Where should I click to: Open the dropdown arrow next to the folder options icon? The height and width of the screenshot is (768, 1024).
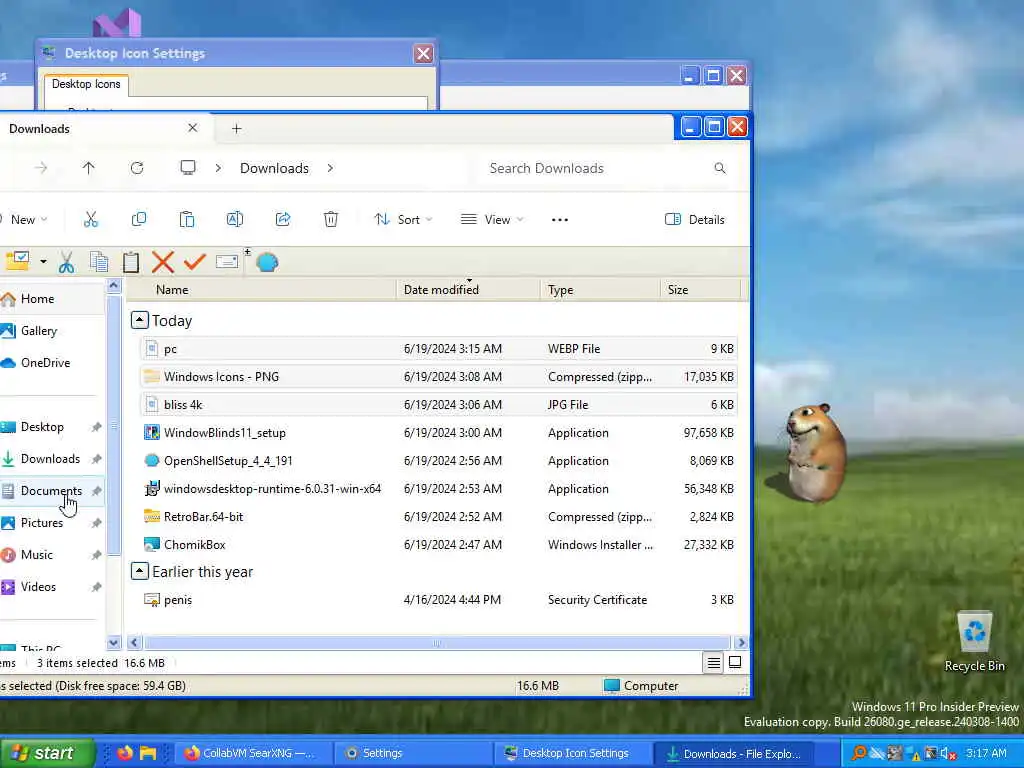click(43, 262)
